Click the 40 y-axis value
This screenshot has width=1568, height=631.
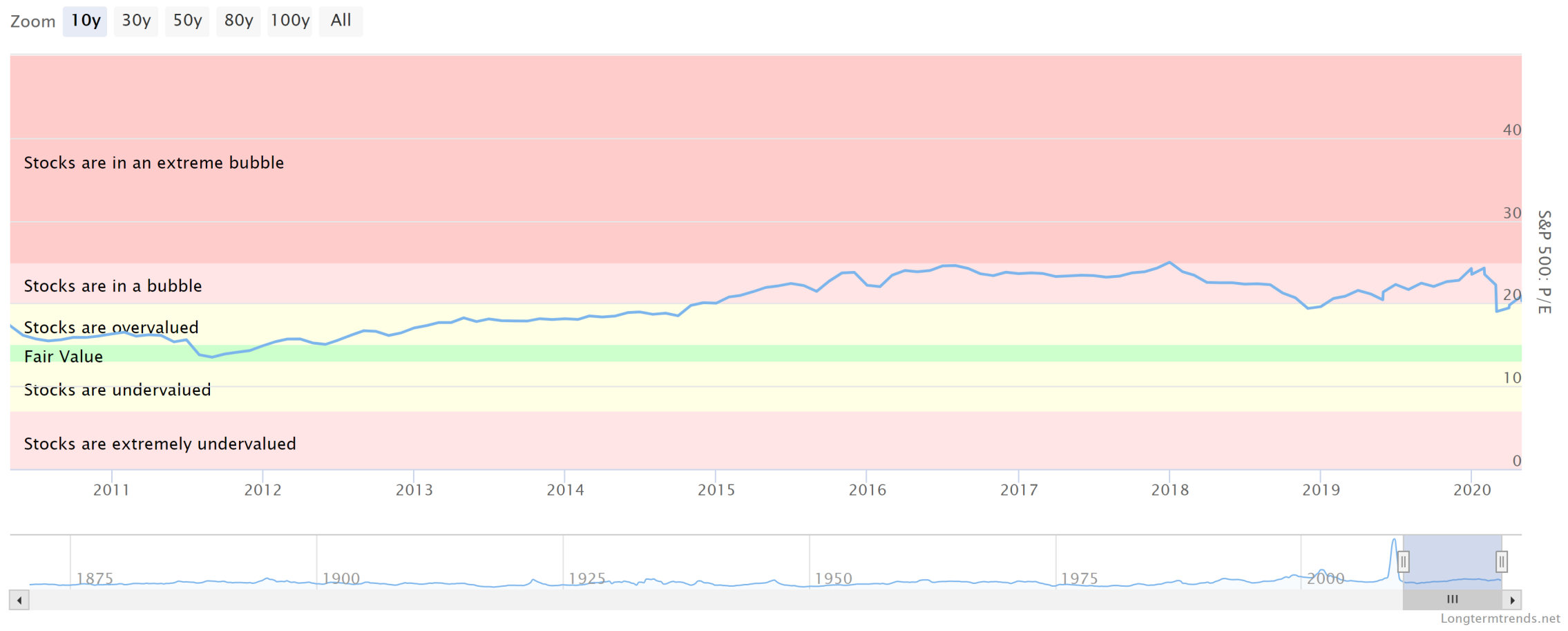pos(1512,130)
